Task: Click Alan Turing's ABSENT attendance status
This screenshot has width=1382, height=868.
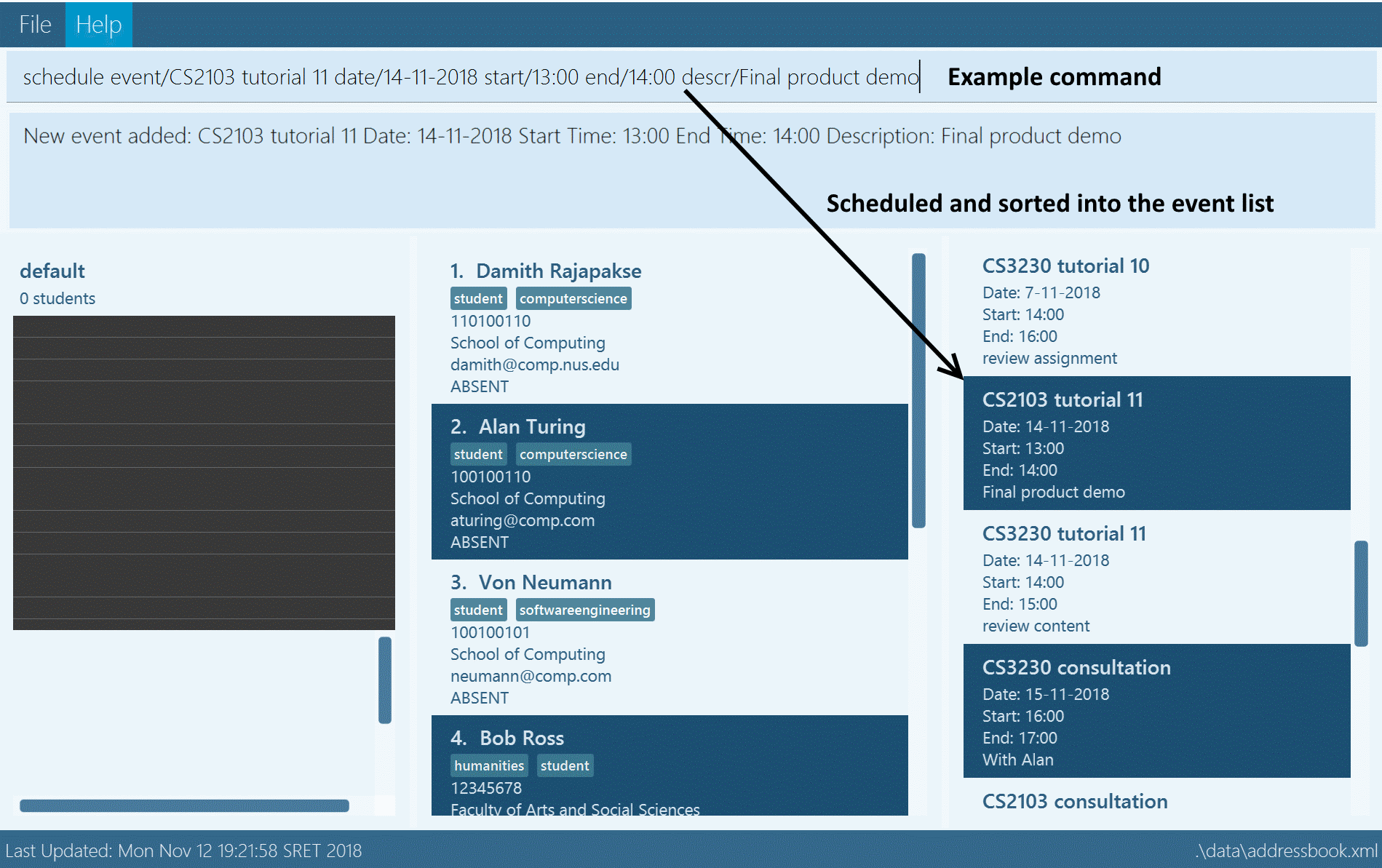Action: 480,542
